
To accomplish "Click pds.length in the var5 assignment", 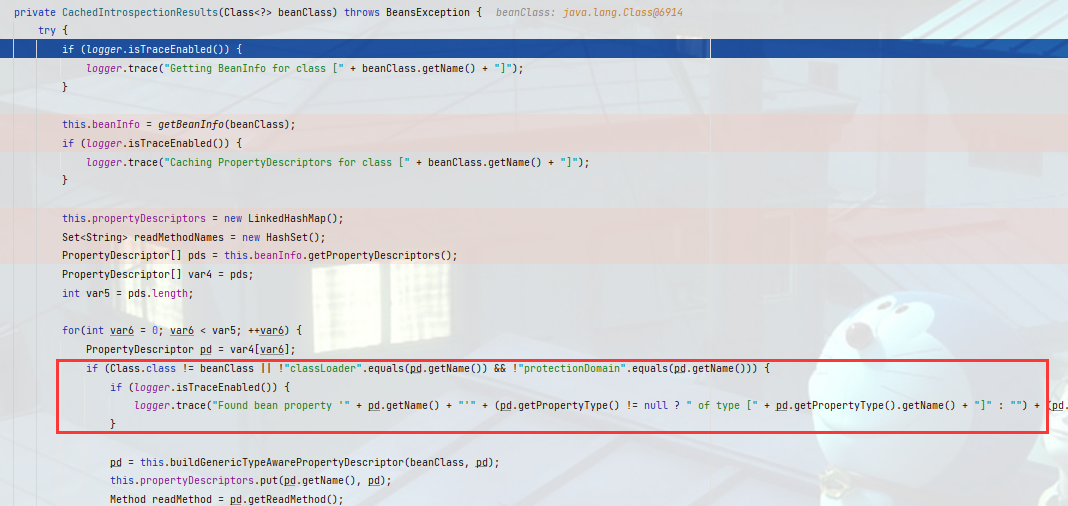I will (x=152, y=293).
